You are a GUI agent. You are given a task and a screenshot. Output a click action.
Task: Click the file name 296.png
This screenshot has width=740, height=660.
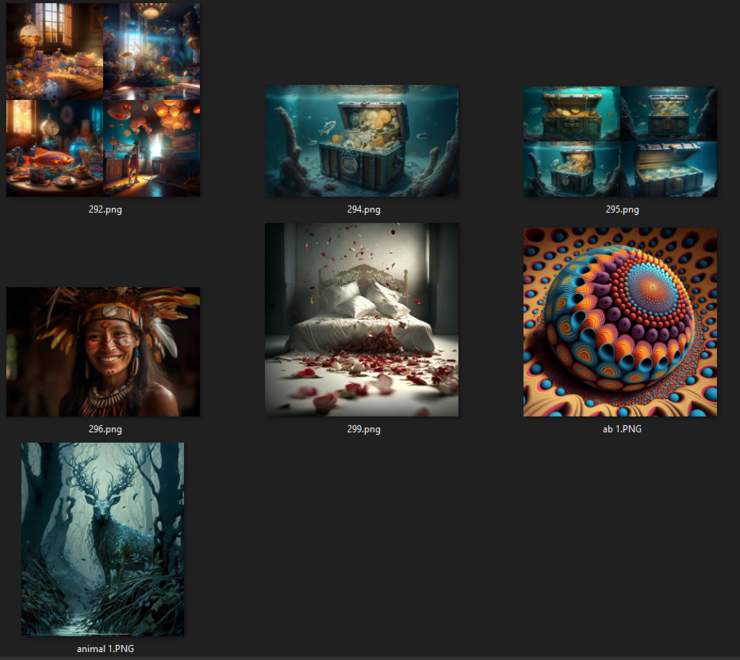(x=105, y=429)
